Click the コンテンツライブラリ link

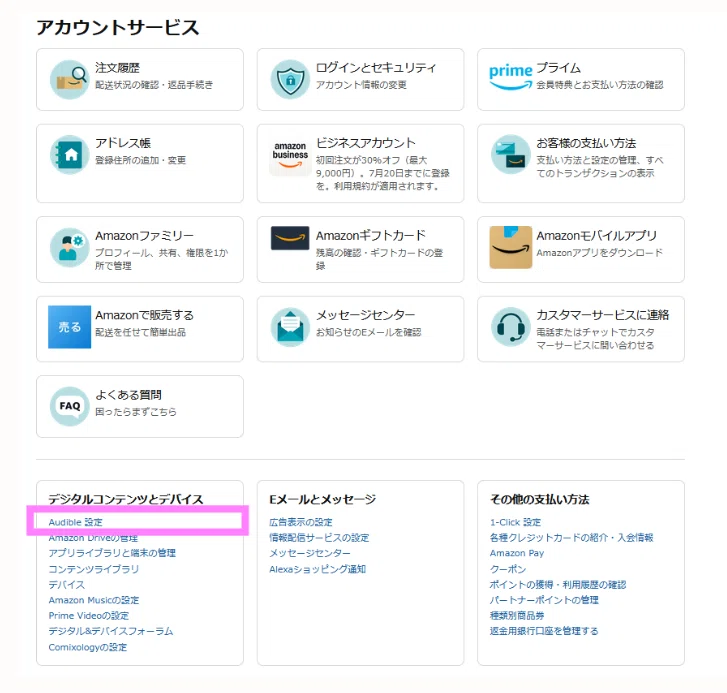[x=93, y=569]
